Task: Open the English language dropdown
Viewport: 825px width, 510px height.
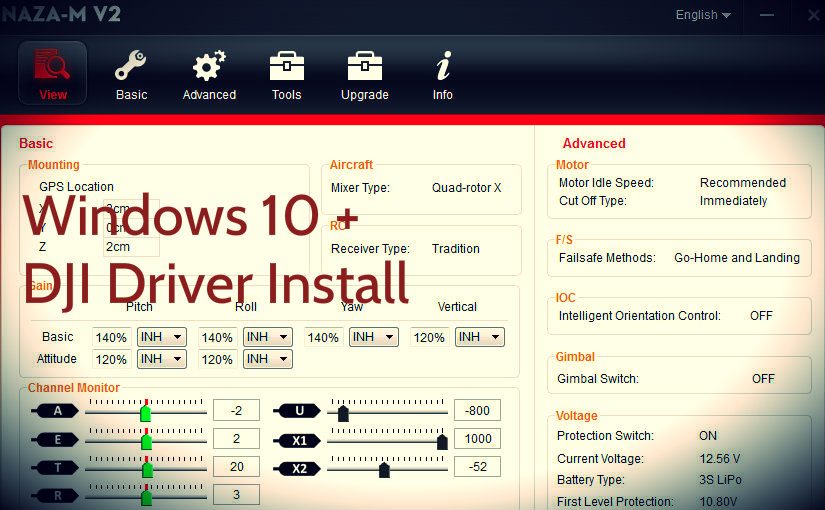Action: coord(703,15)
